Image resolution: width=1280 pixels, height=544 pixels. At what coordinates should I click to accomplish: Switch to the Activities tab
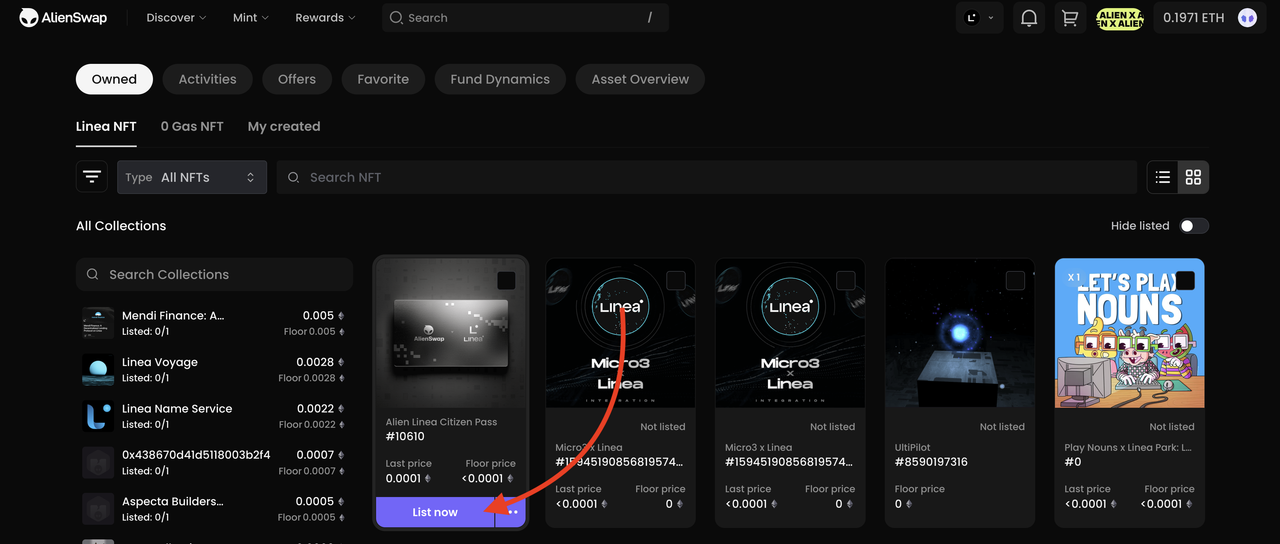coord(208,79)
